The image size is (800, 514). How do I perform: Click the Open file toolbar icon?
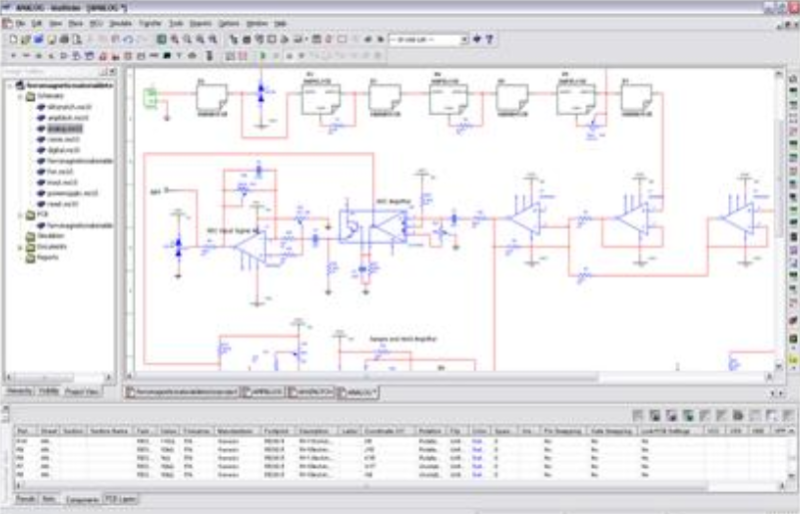[26, 39]
